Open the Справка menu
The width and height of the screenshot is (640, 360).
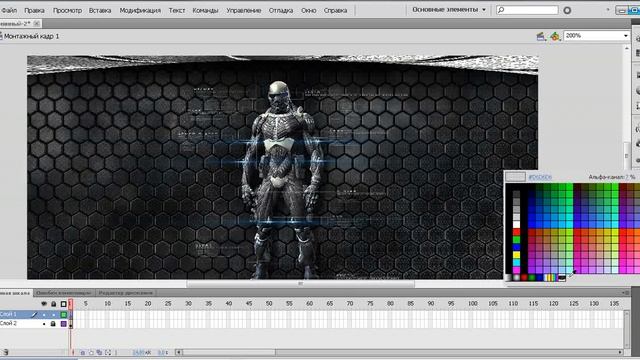tap(335, 10)
